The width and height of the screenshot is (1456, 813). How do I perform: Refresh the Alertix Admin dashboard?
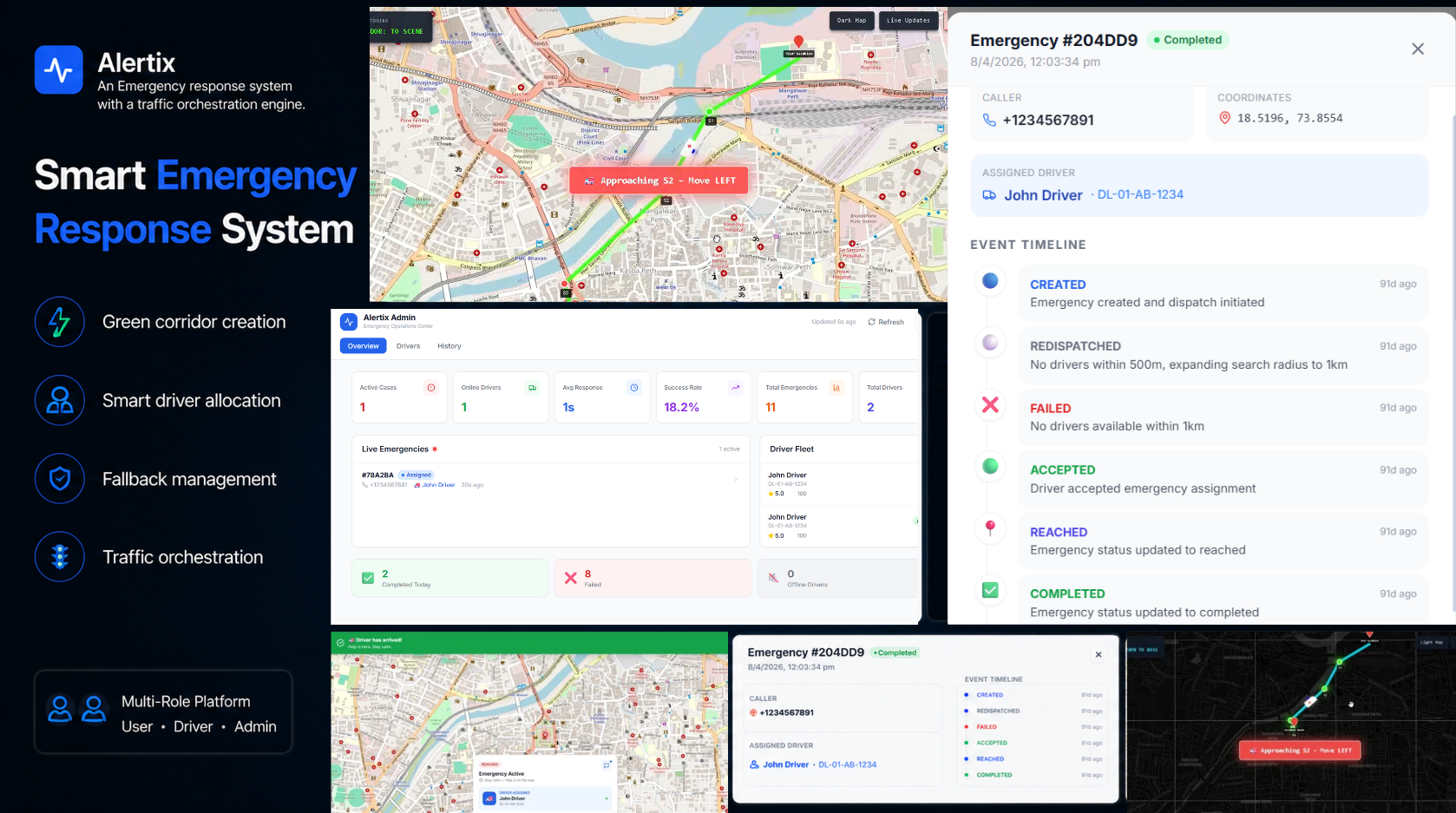886,322
